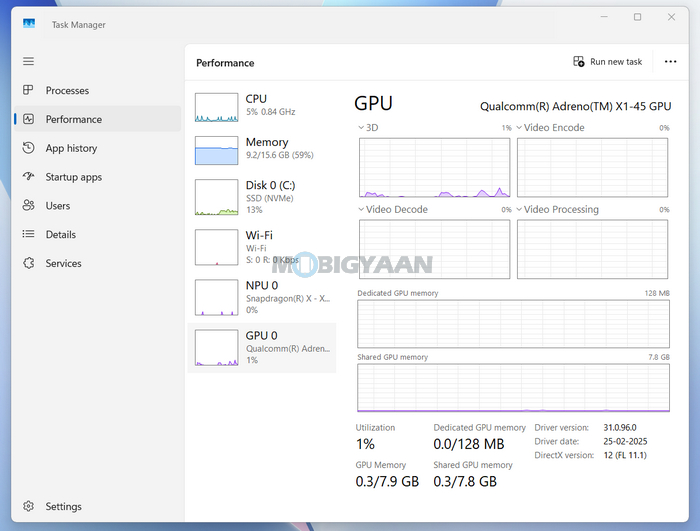Screen dimensions: 700x531
Task: Click the App history clock icon
Action: click(29, 148)
